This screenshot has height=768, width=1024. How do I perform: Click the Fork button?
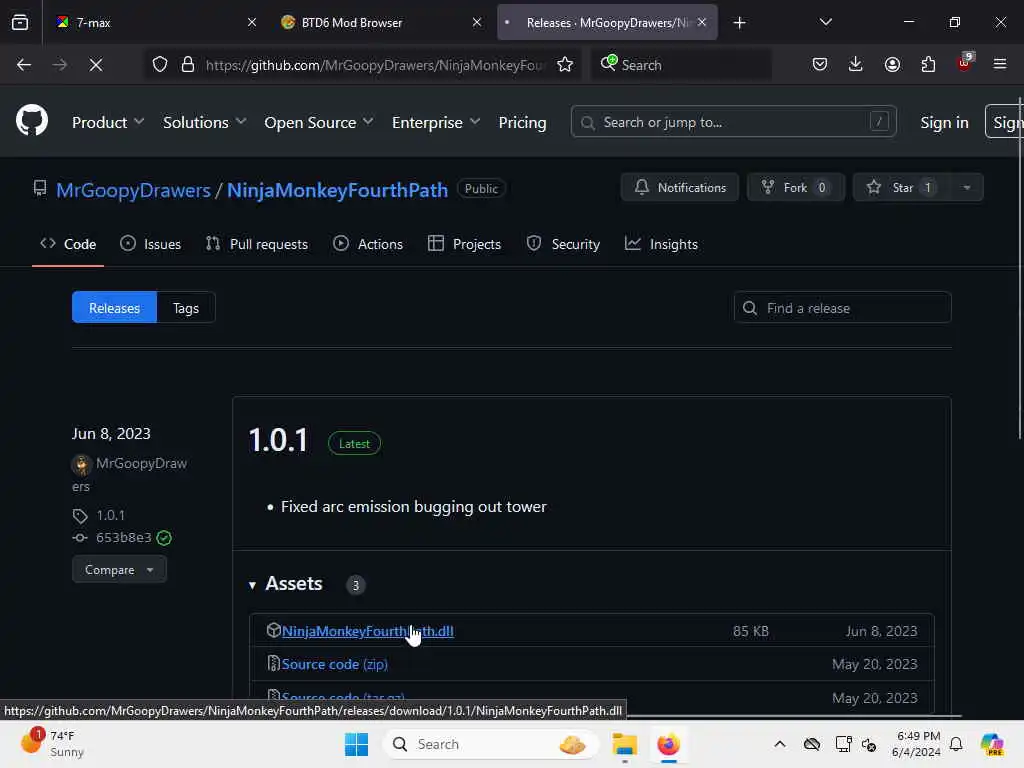coord(796,187)
